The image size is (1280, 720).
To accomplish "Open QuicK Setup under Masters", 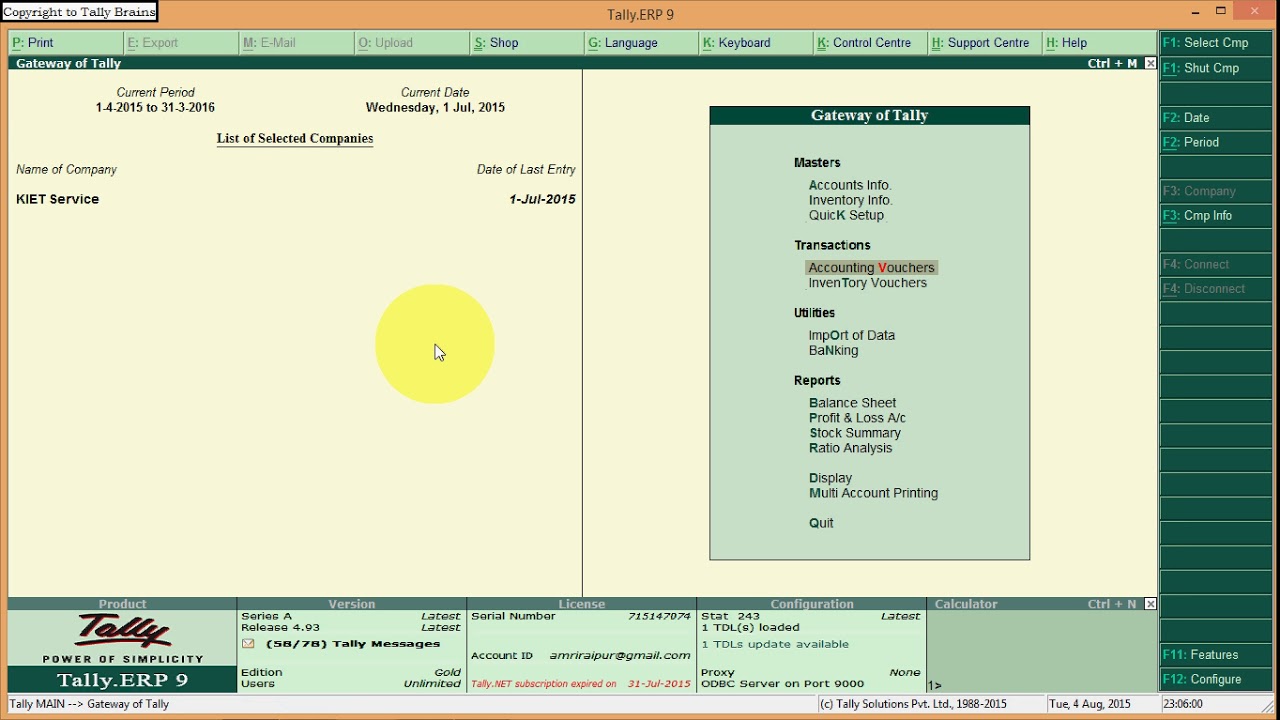I will 846,215.
